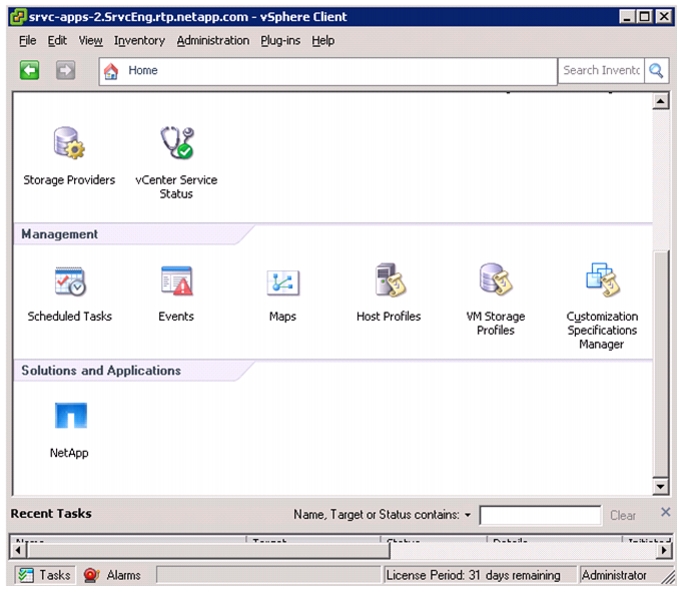Image resolution: width=679 pixels, height=610 pixels.
Task: Click the green Back navigation arrow
Action: (29, 70)
